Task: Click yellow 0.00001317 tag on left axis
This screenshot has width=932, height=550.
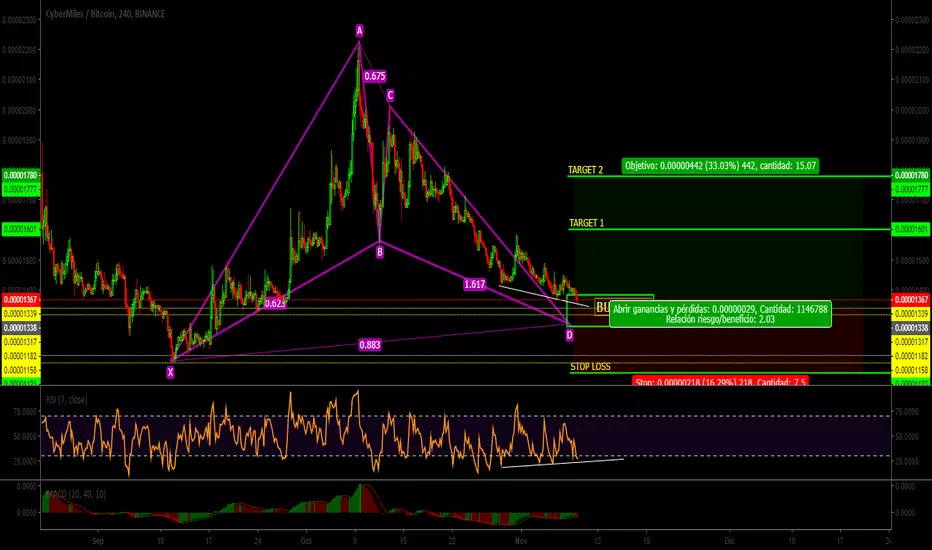Action: click(x=21, y=342)
